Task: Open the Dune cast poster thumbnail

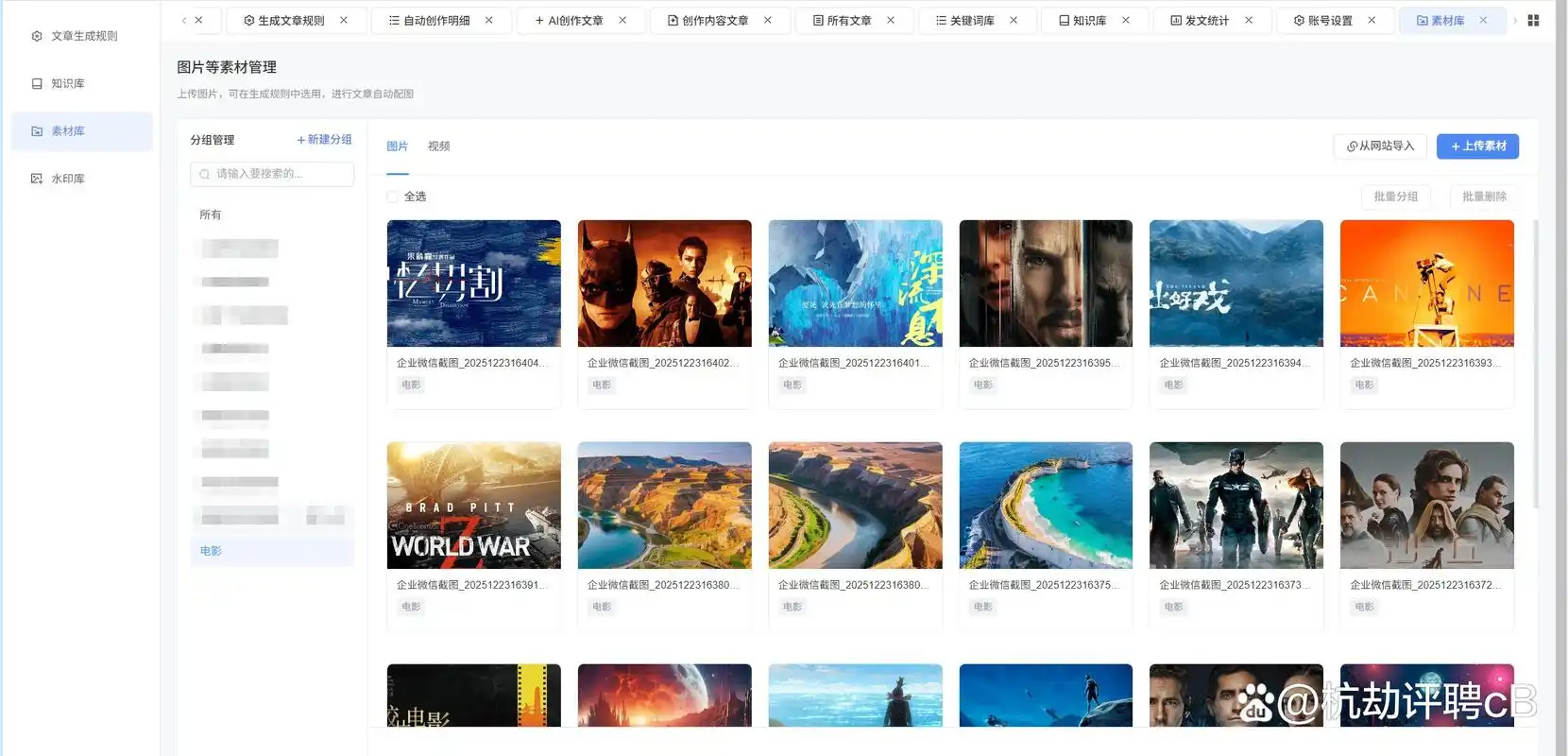Action: pyautogui.click(x=1427, y=506)
